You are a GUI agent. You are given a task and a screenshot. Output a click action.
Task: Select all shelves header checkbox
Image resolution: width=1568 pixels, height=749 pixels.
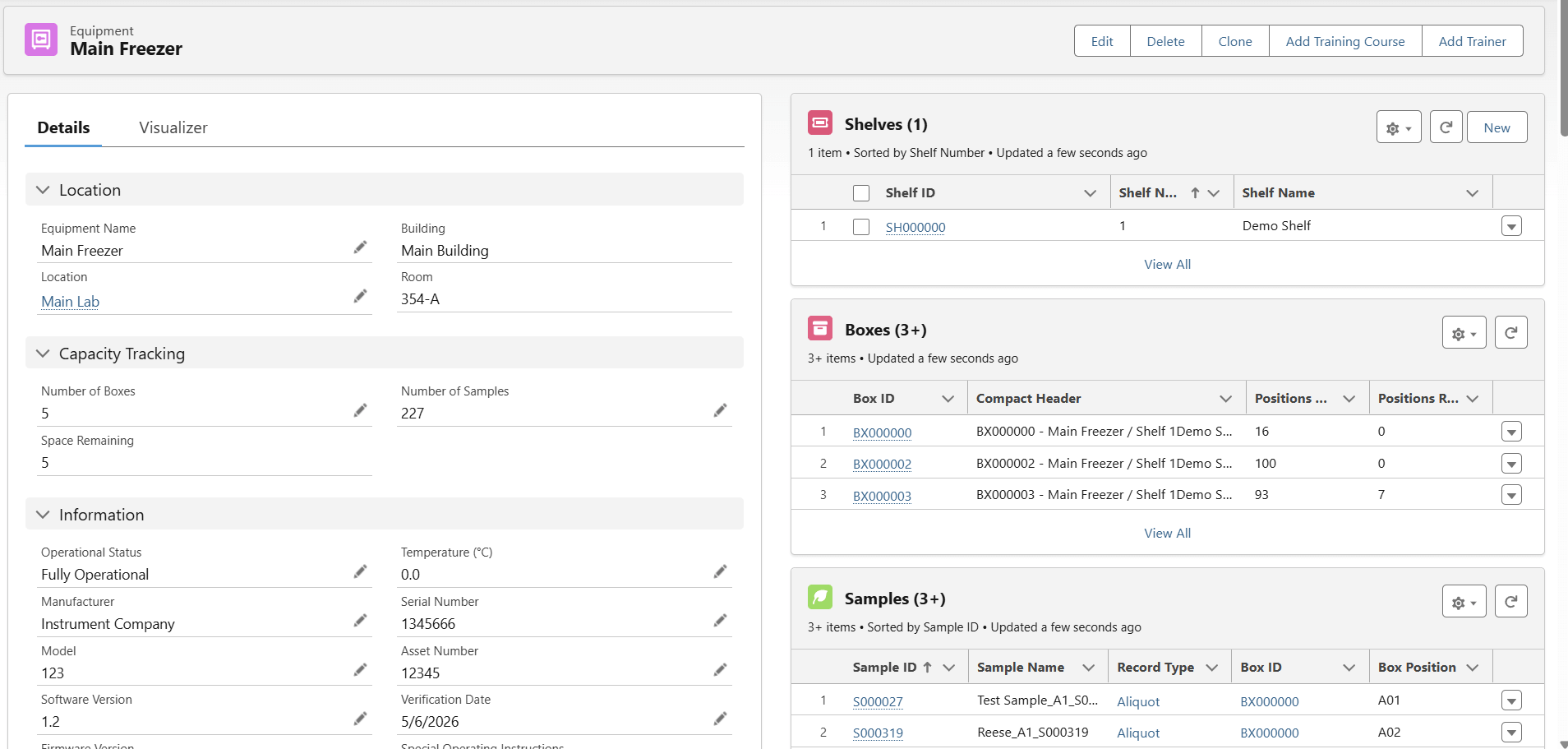(x=861, y=193)
